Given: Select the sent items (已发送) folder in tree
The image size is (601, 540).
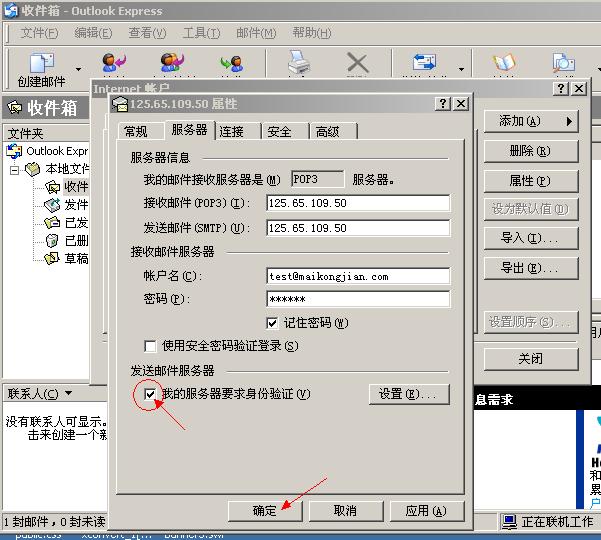Looking at the screenshot, I should click(67, 223).
